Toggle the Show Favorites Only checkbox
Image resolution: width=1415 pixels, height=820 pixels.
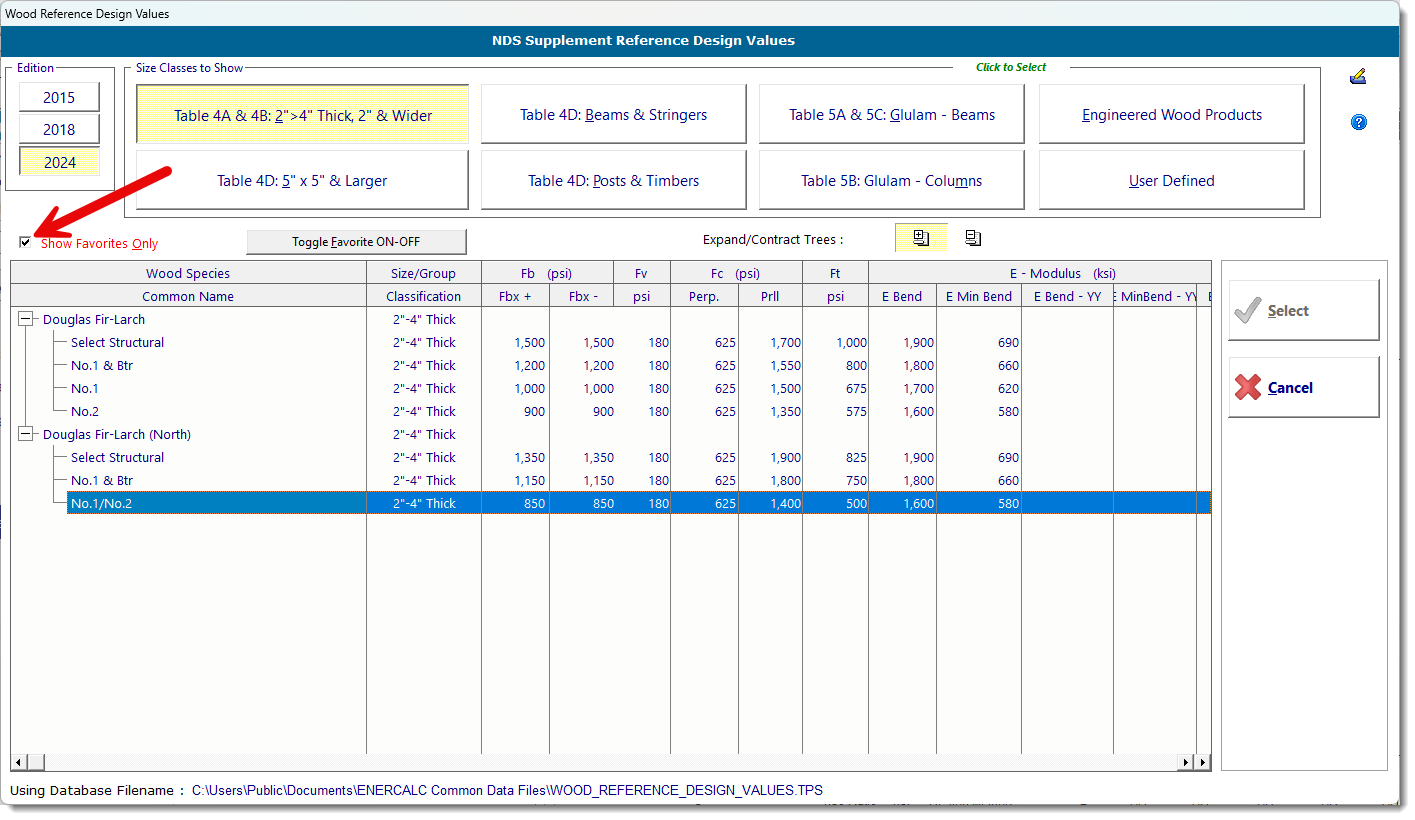[x=25, y=242]
